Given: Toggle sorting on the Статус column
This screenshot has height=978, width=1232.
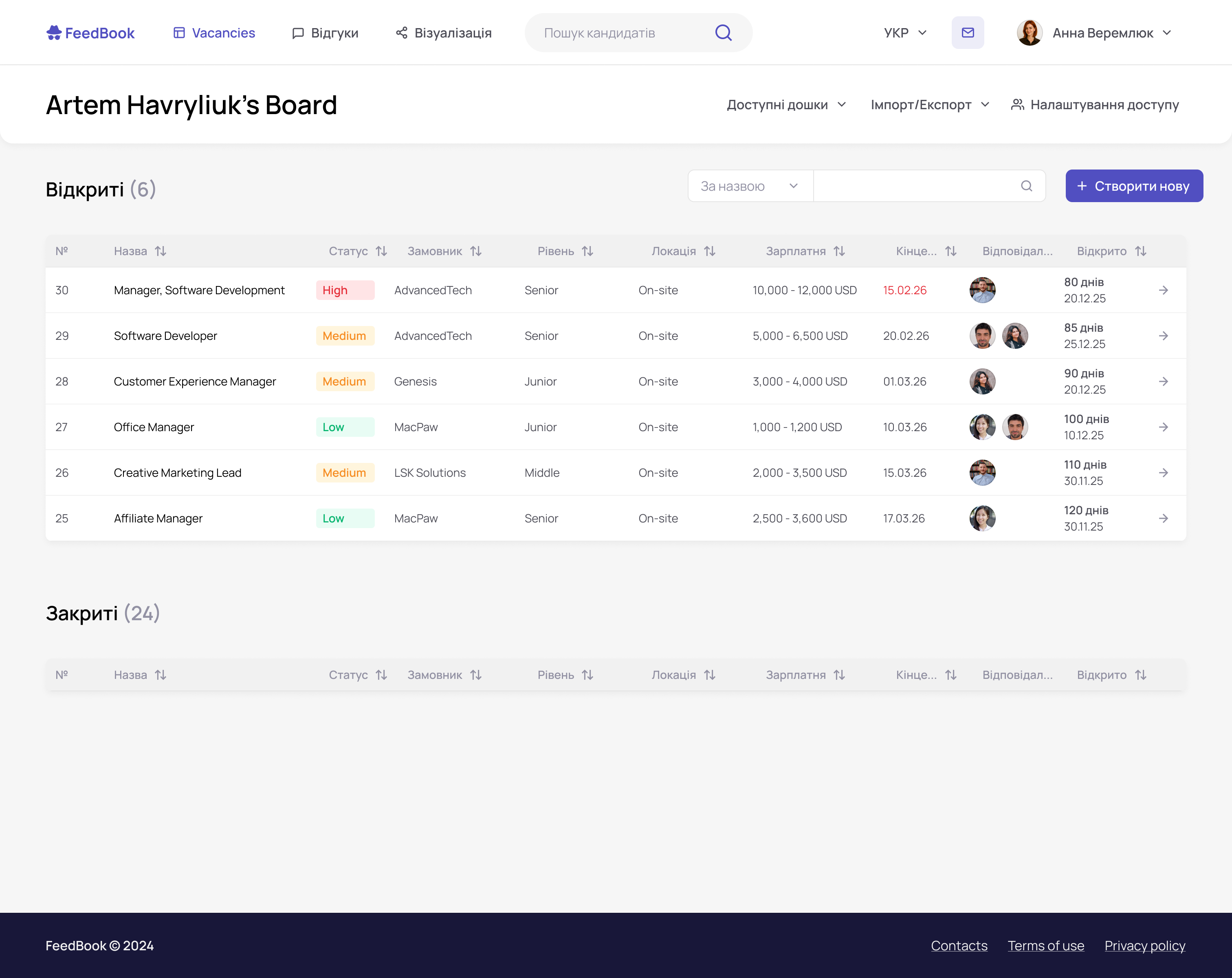Looking at the screenshot, I should (x=382, y=251).
